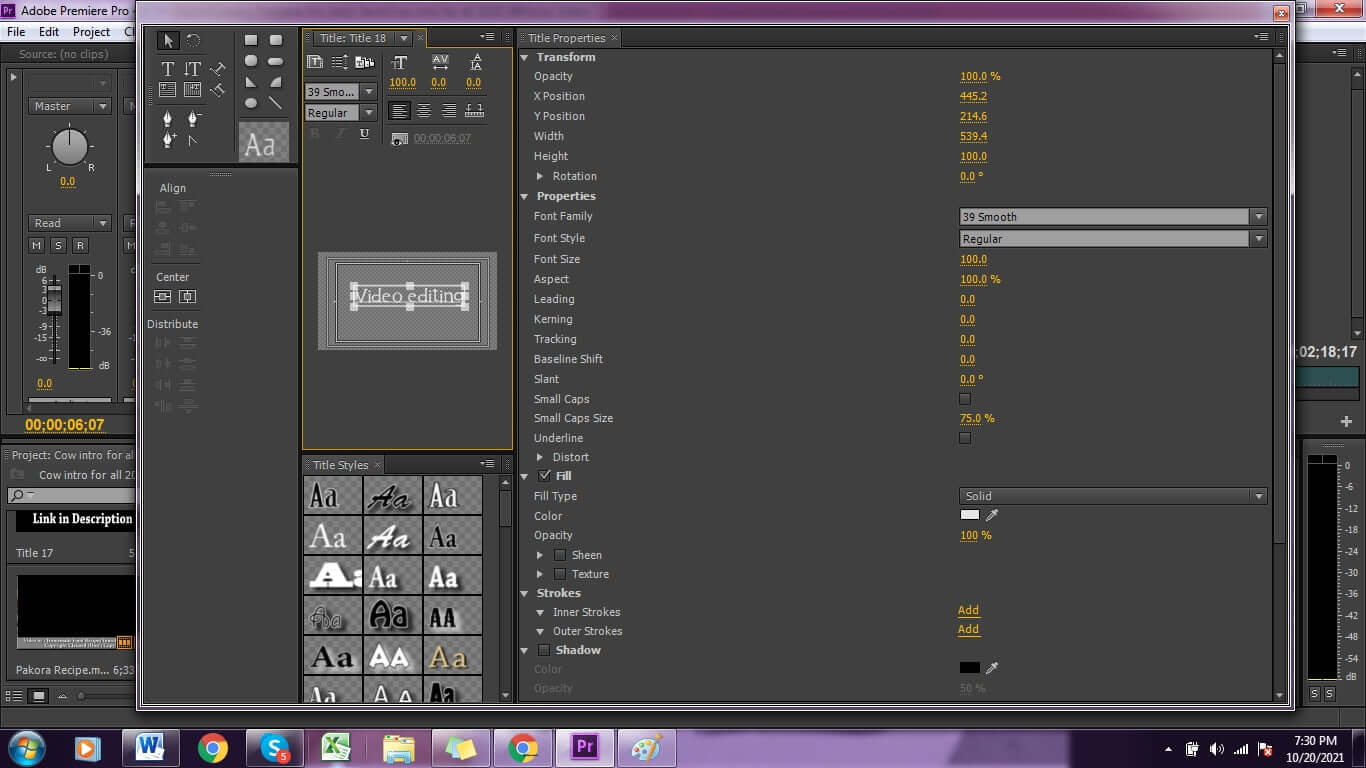The image size is (1366, 768).
Task: Pick fill color with the Fill eyedropper
Action: tap(993, 516)
